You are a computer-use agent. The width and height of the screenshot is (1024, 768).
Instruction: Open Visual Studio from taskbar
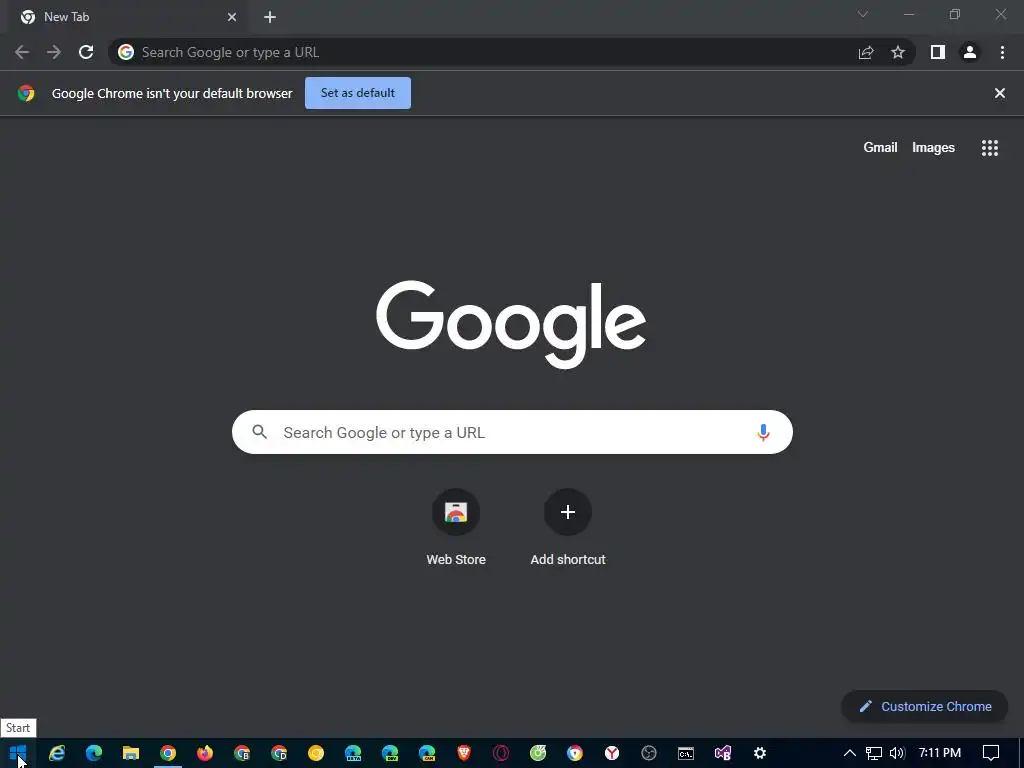coord(723,753)
